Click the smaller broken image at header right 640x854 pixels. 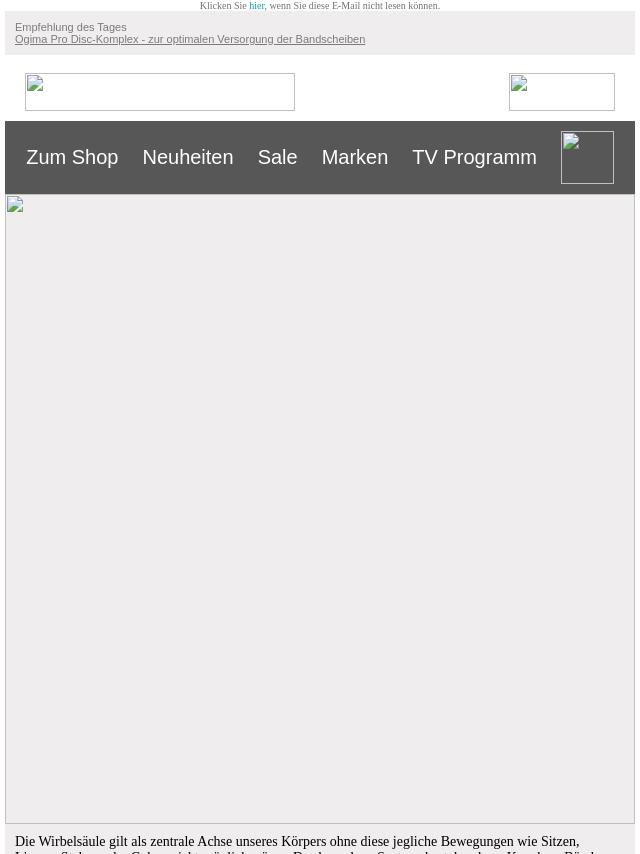562,92
